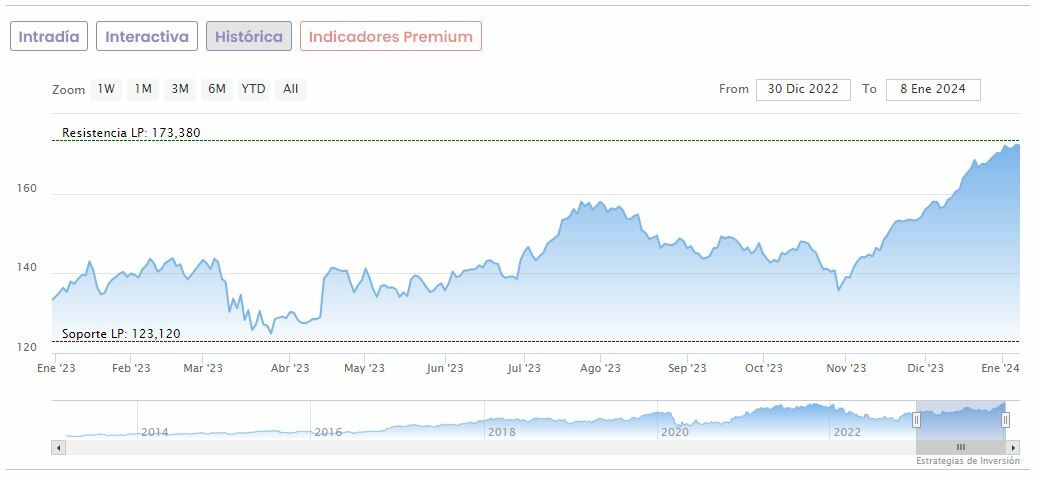Click the empty navigator scrollbar track near 2014

point(155,447)
